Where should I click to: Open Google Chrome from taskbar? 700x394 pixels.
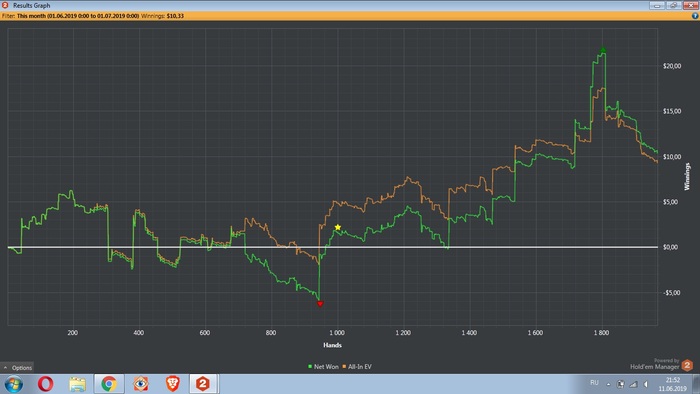(108, 384)
